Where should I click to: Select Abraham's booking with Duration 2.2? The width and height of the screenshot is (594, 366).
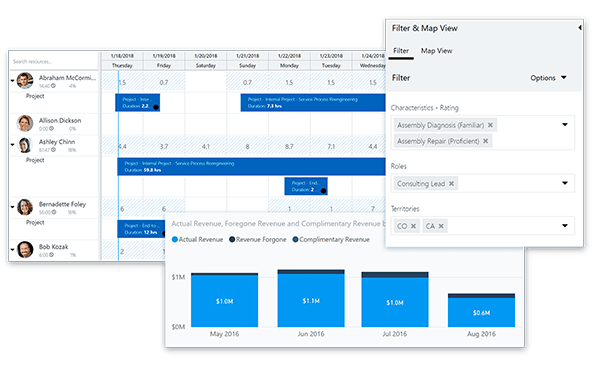tap(138, 103)
